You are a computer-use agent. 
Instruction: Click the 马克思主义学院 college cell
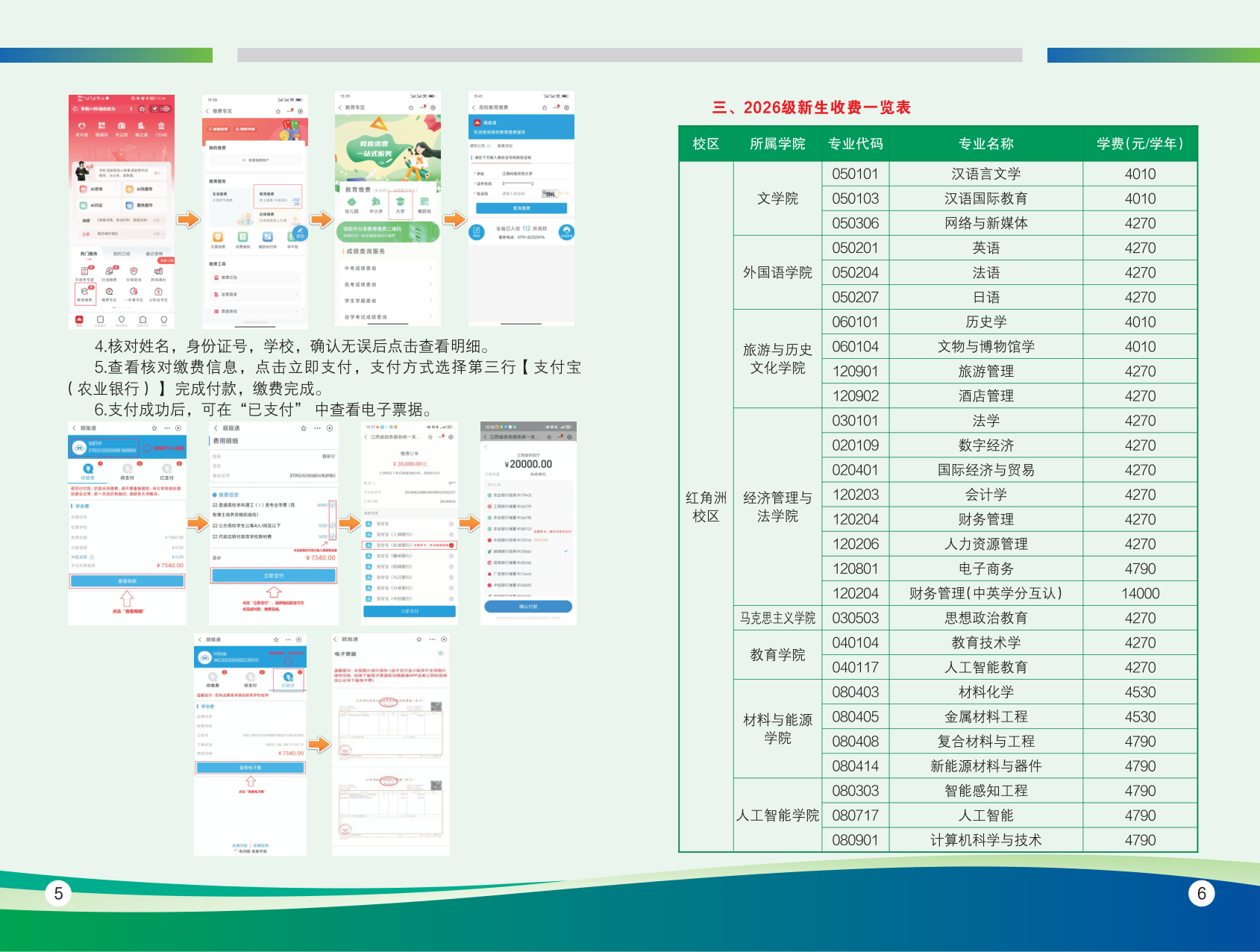tap(777, 618)
